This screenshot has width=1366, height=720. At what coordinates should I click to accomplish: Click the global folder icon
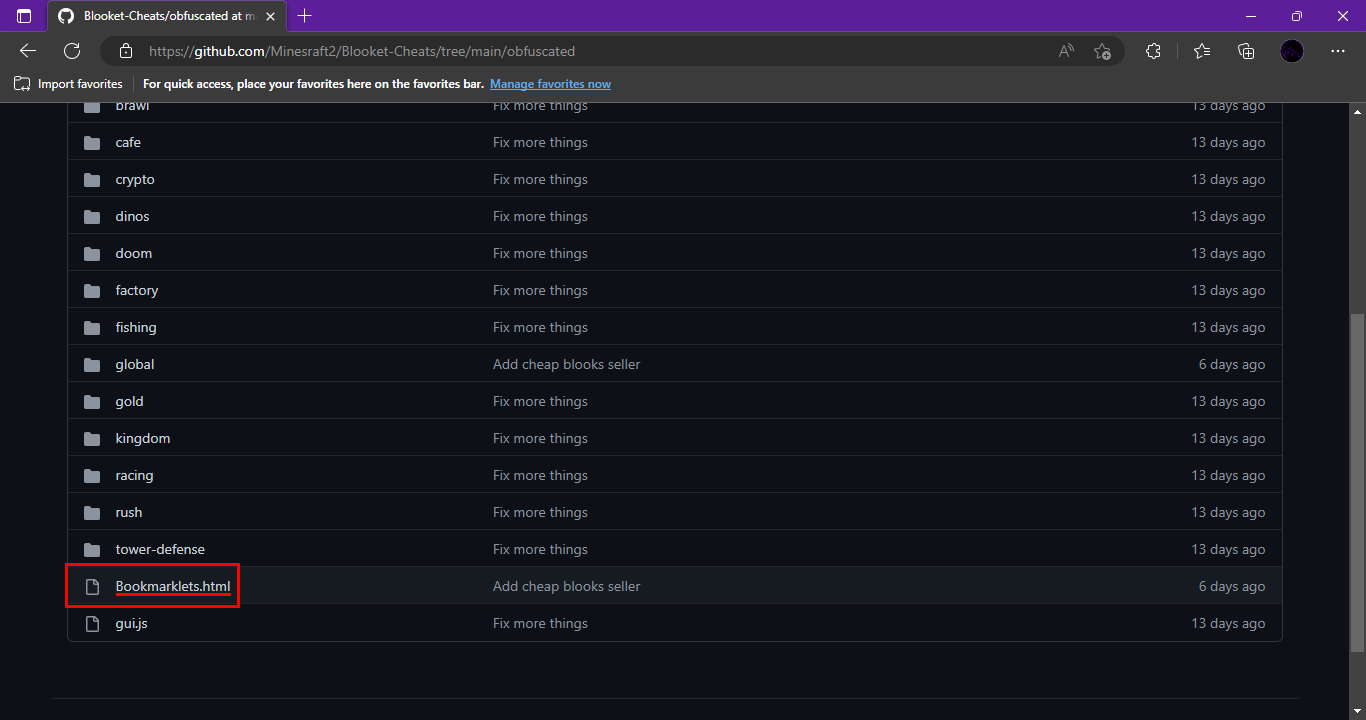pos(92,365)
